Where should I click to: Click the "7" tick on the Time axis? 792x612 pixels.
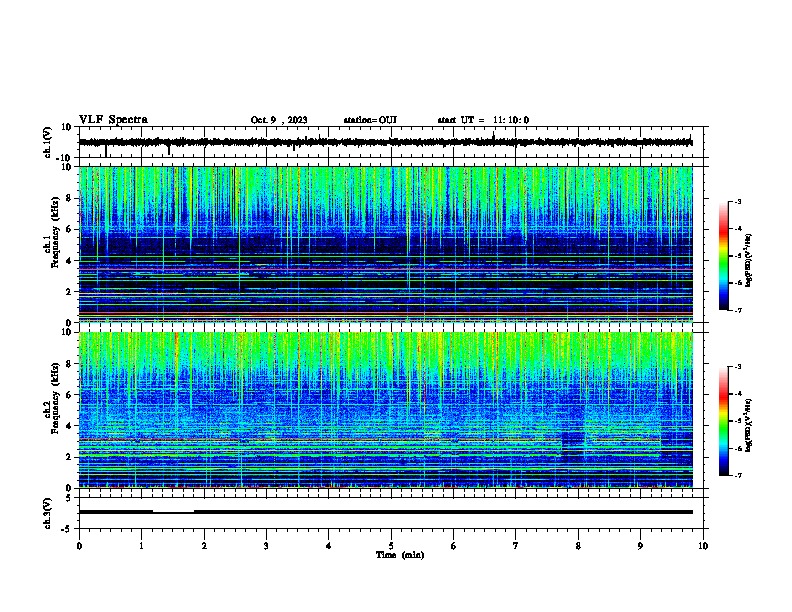pyautogui.click(x=516, y=546)
